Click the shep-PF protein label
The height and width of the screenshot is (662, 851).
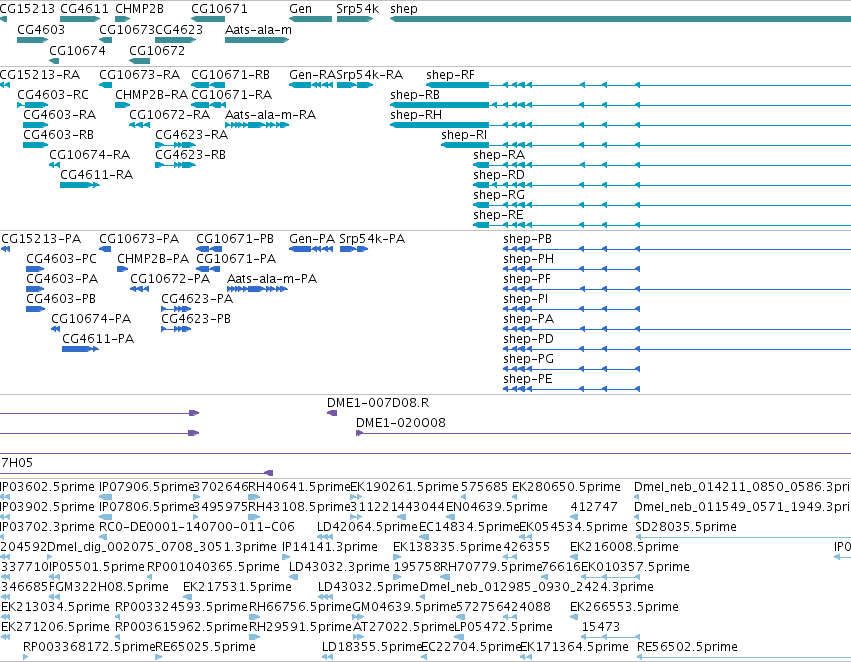(x=527, y=279)
